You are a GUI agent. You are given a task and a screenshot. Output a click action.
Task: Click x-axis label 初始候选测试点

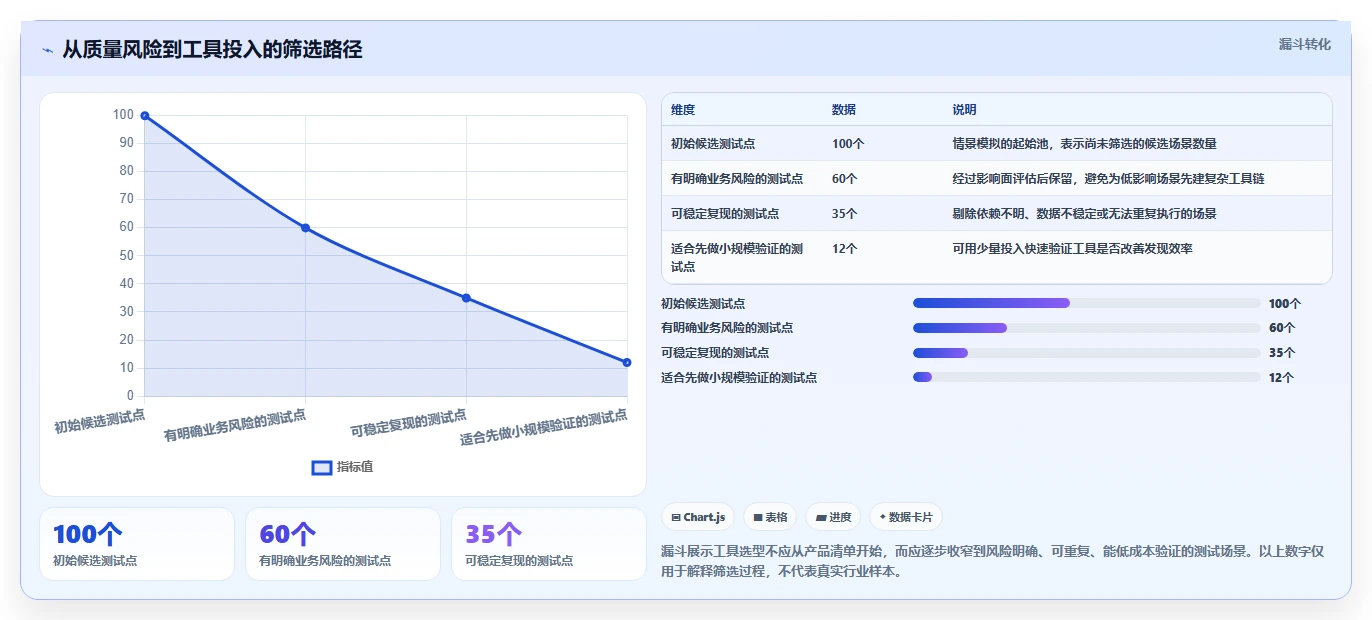(x=100, y=421)
